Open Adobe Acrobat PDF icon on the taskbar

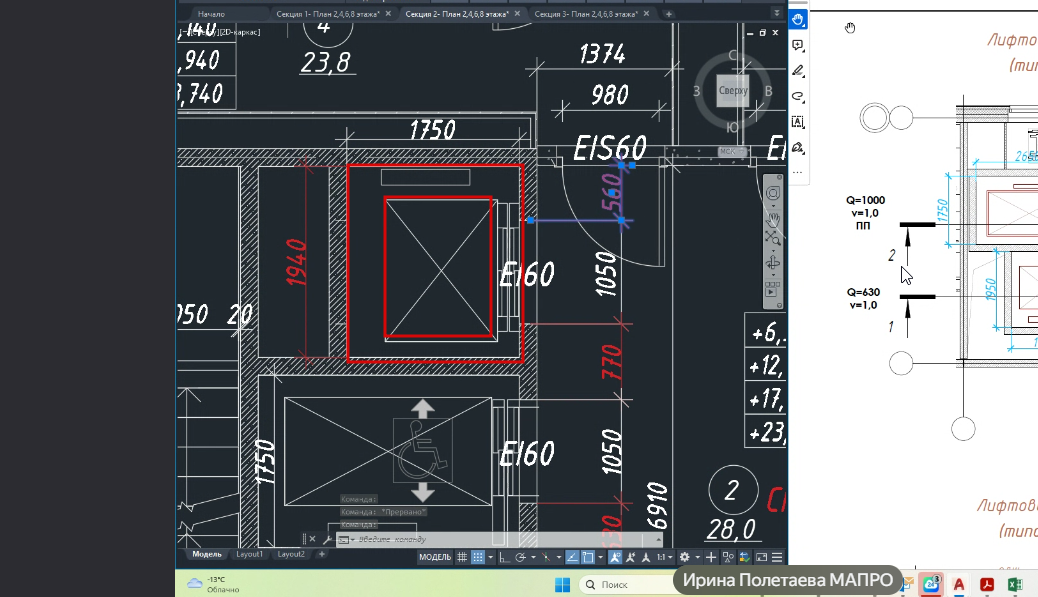pos(986,584)
